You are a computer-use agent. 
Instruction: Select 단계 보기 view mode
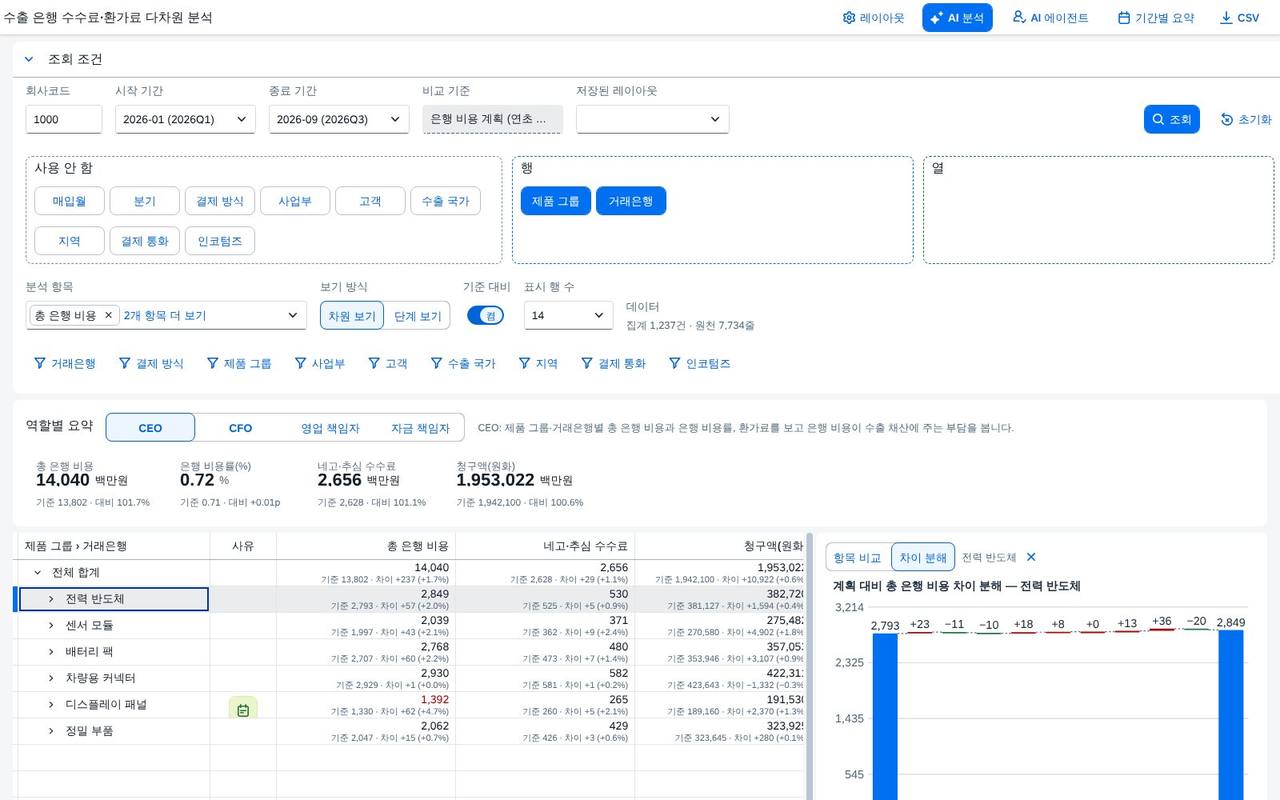coord(417,315)
